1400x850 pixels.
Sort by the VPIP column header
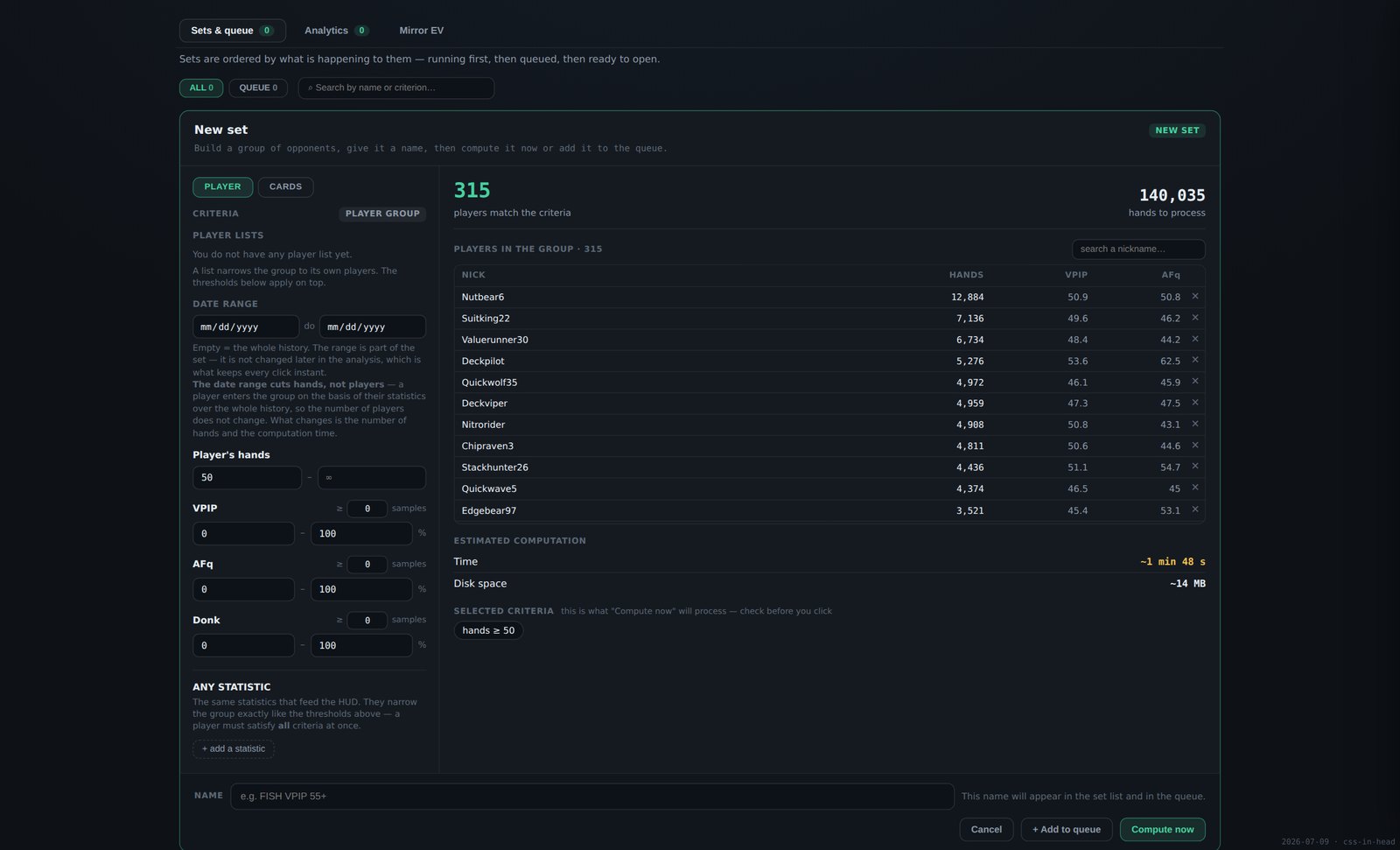pos(1076,275)
